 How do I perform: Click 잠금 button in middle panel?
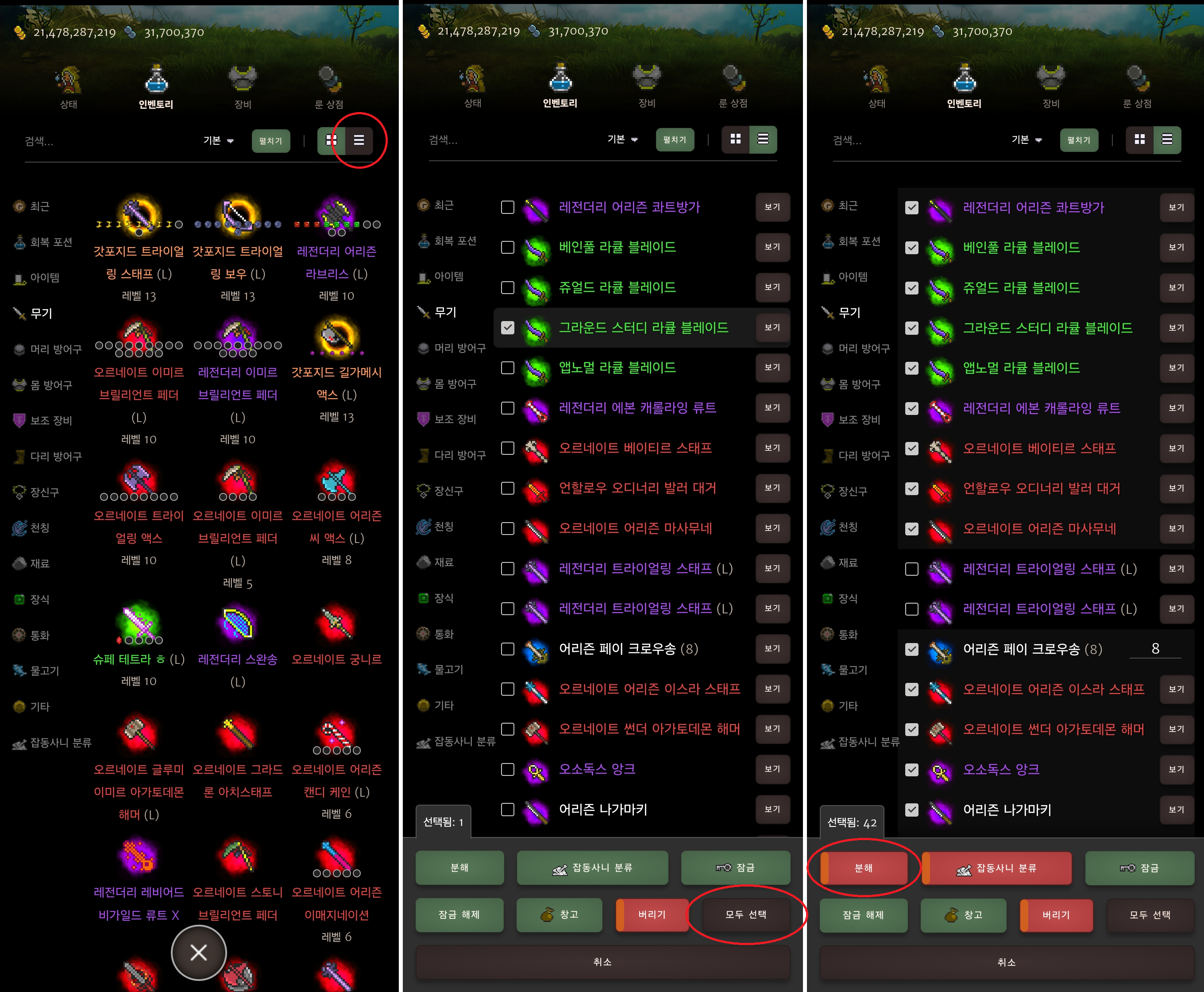[x=736, y=868]
